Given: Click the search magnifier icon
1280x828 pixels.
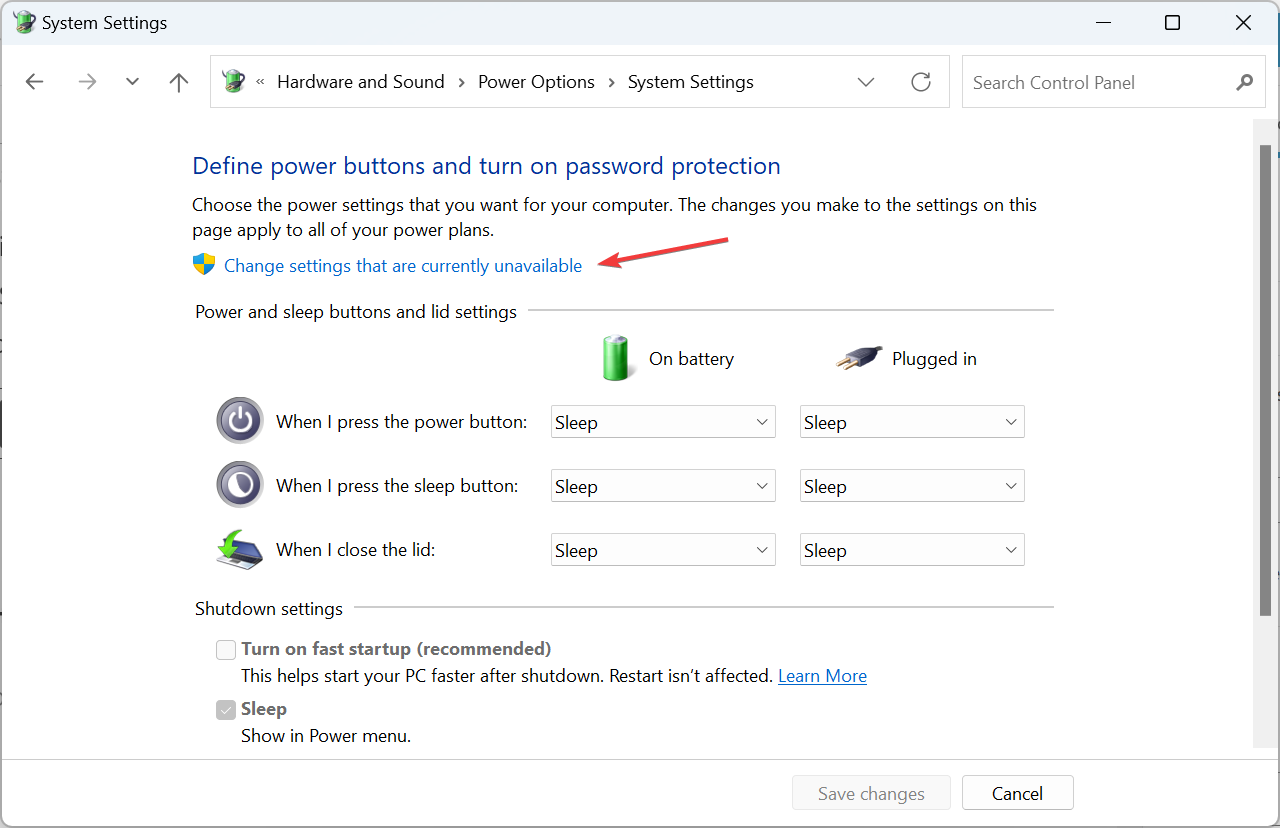Looking at the screenshot, I should coord(1244,82).
